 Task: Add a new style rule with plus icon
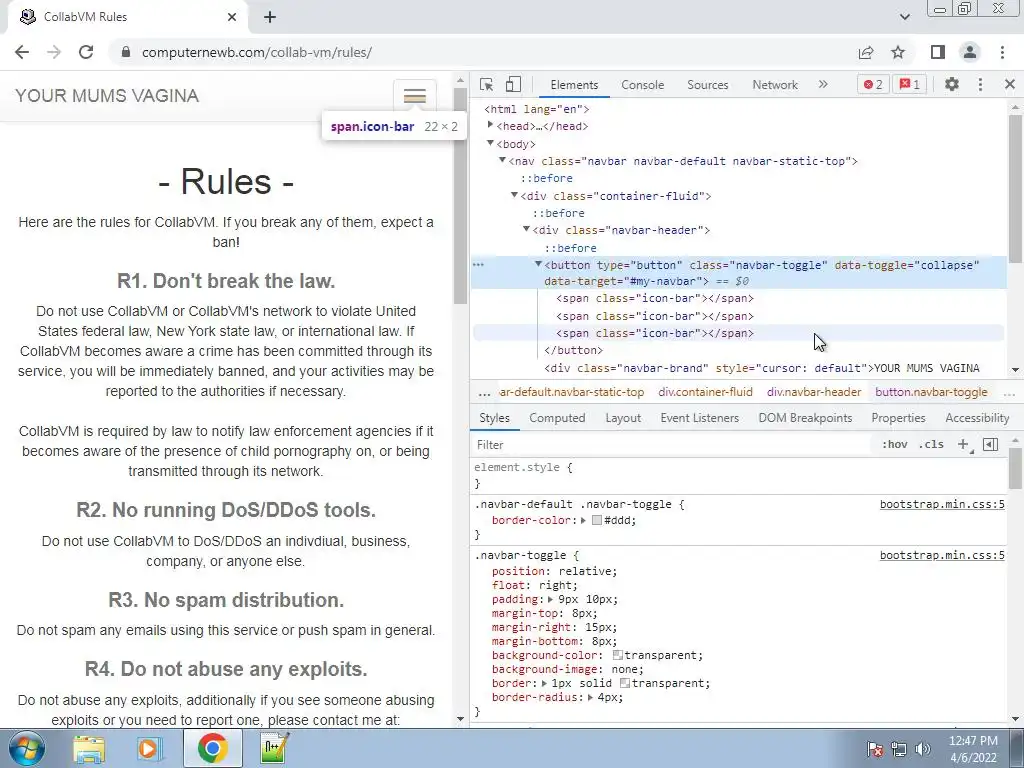pos(963,445)
